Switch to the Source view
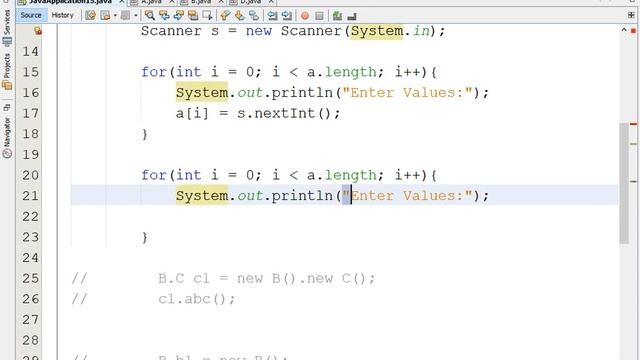This screenshot has height=360, width=640. click(31, 15)
